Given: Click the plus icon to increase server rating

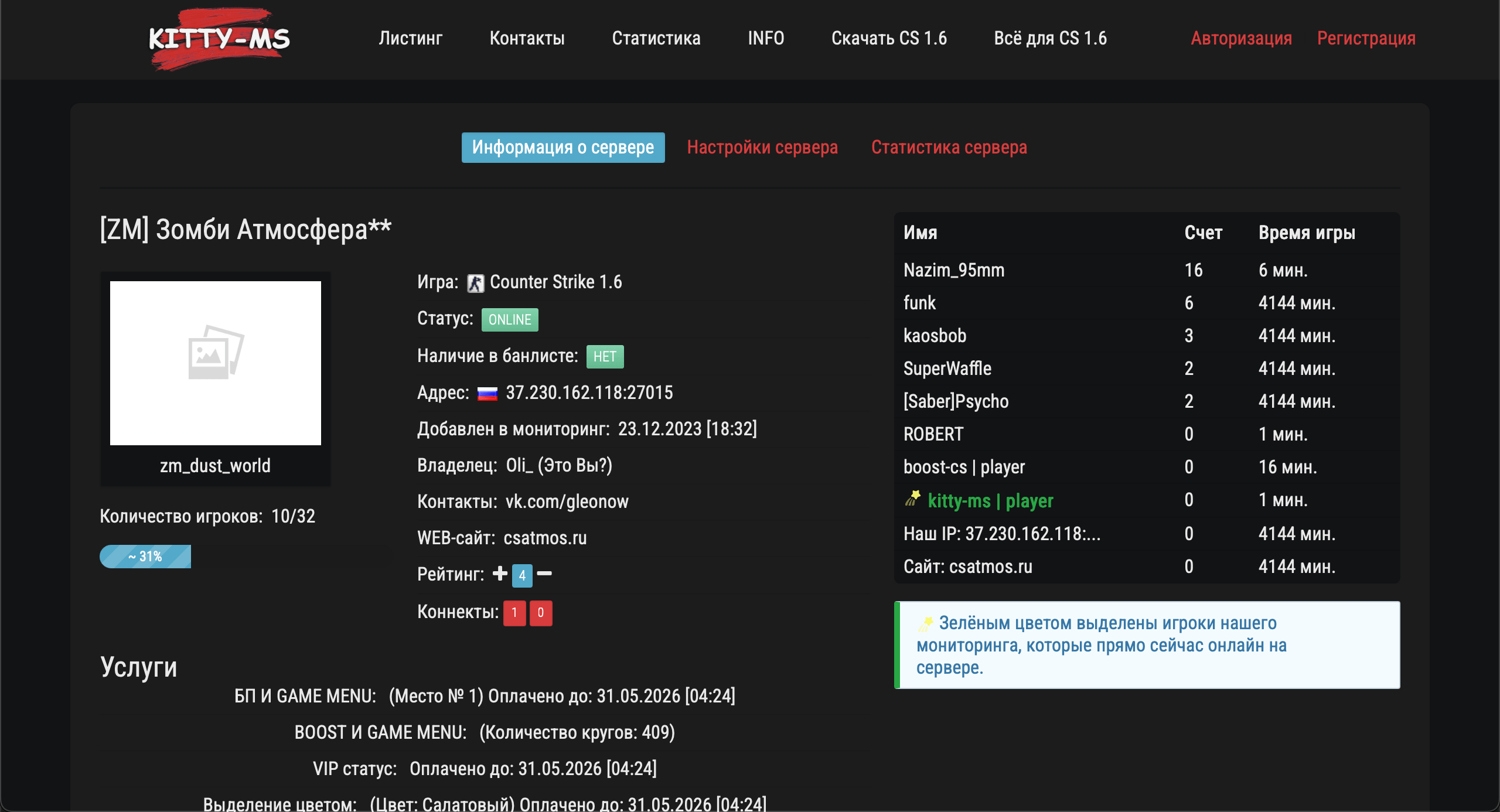Looking at the screenshot, I should point(499,575).
